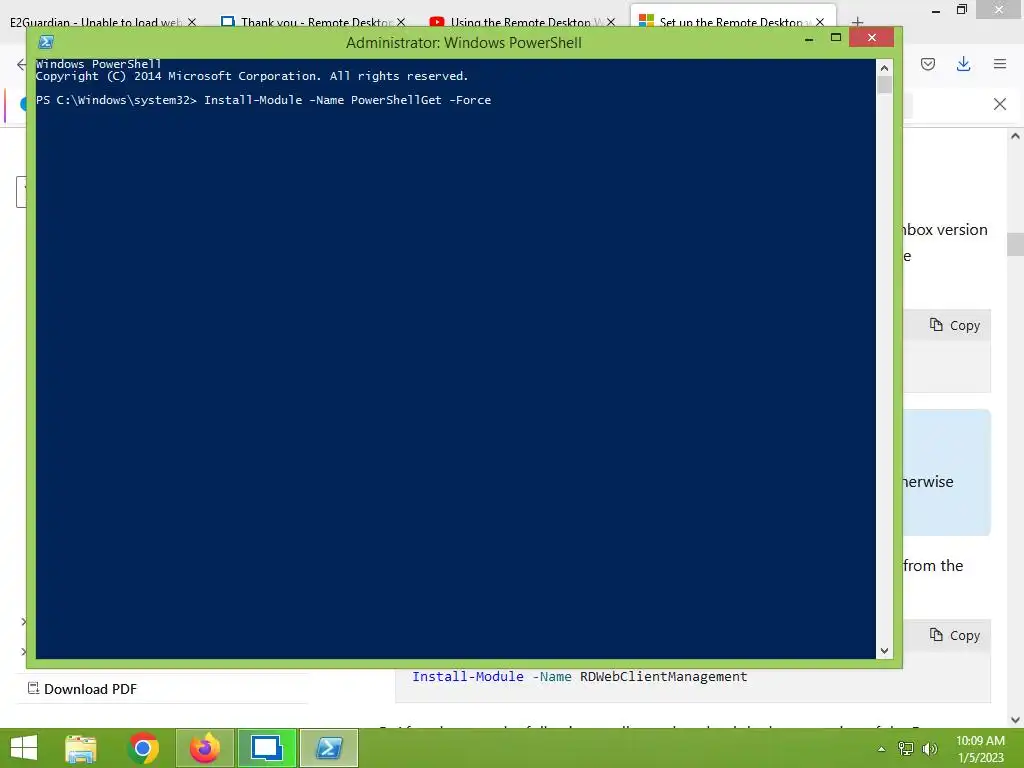Go back using Firefox back arrow
The width and height of the screenshot is (1024, 768).
[x=22, y=64]
